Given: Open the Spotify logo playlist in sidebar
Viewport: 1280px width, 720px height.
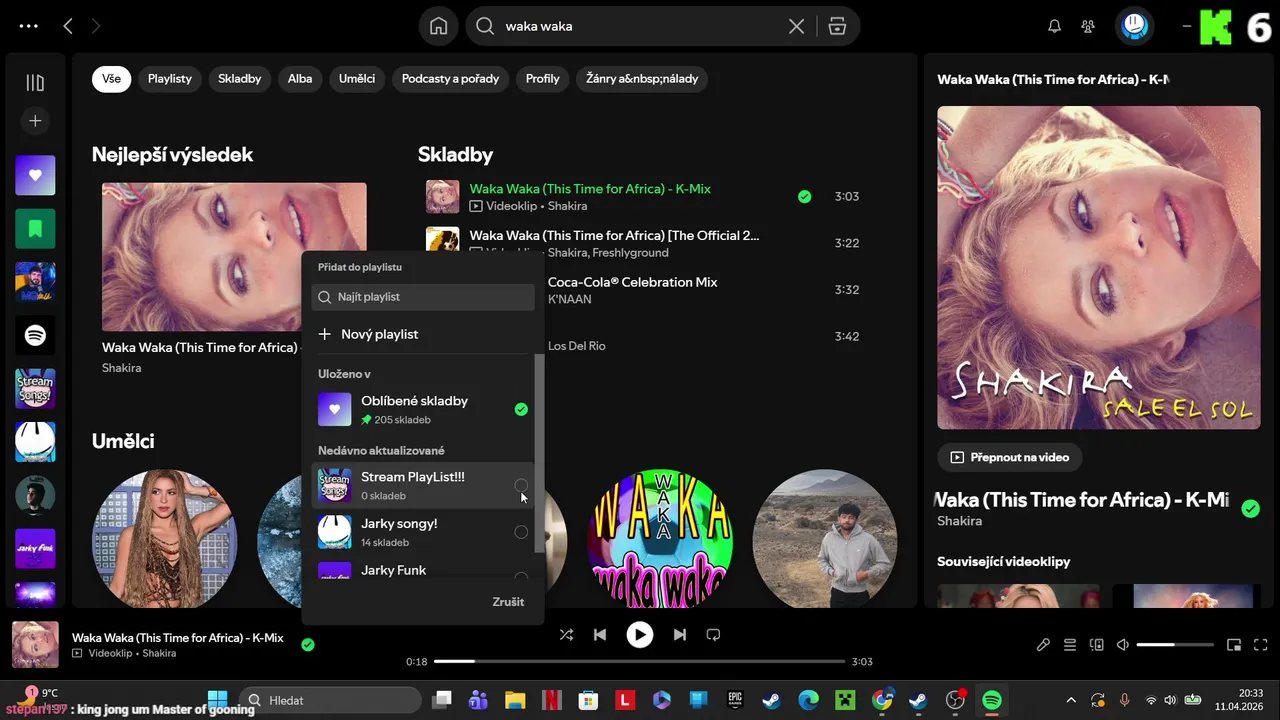Looking at the screenshot, I should (x=35, y=335).
